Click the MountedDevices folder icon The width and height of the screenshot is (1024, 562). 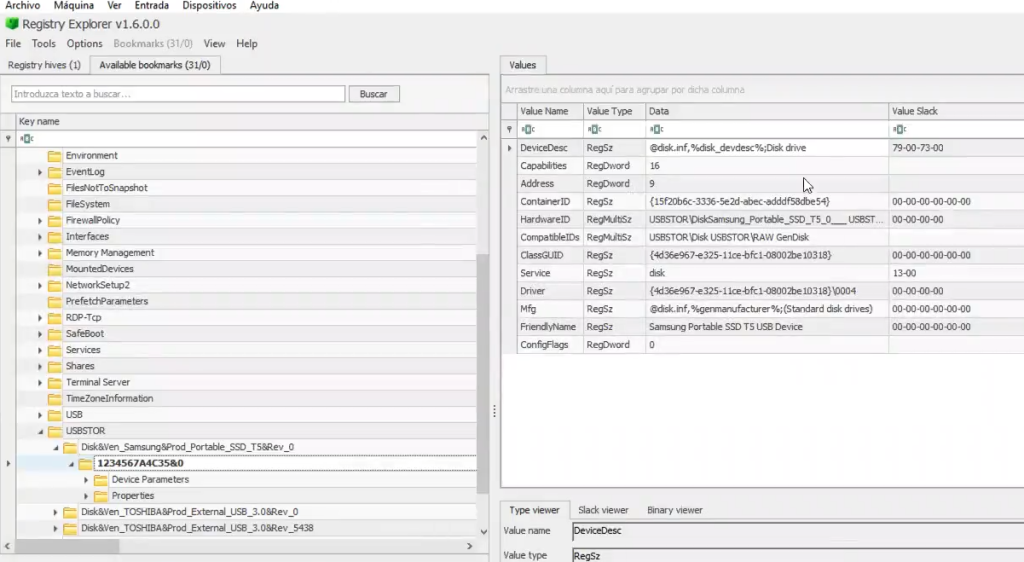[x=55, y=269]
